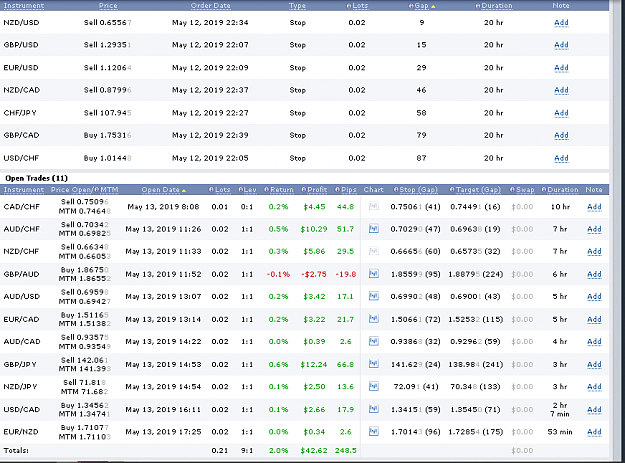Open the chart icon for USD/CAD trade
The height and width of the screenshot is (463, 625).
click(x=373, y=409)
